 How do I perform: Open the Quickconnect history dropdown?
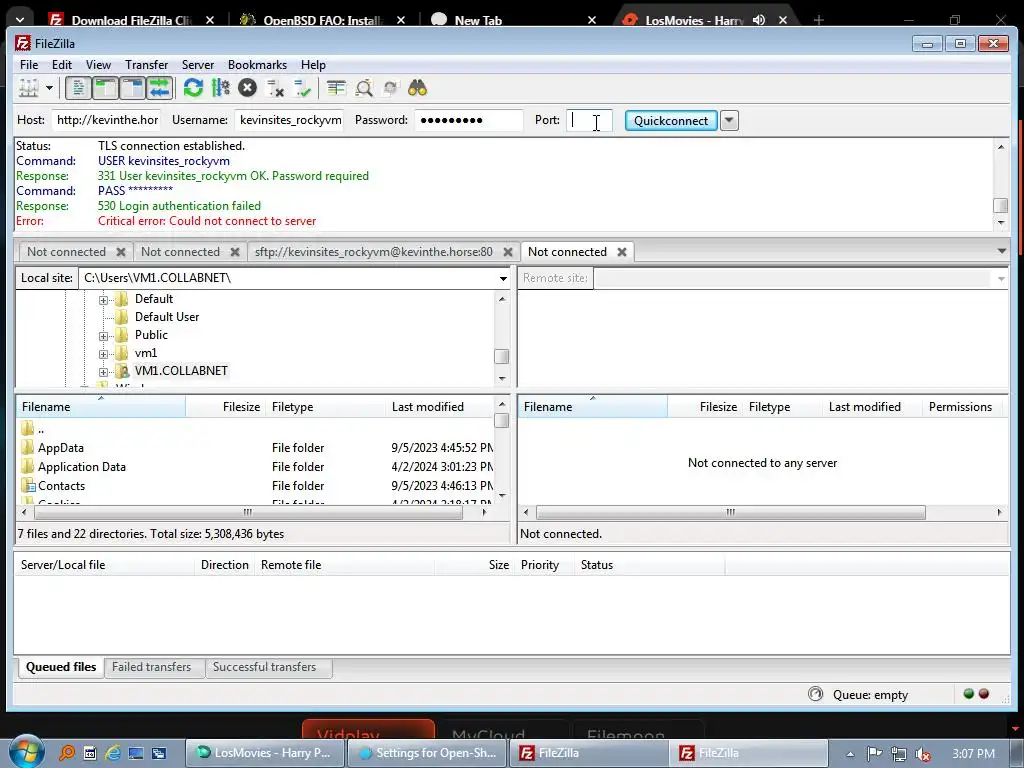click(729, 121)
